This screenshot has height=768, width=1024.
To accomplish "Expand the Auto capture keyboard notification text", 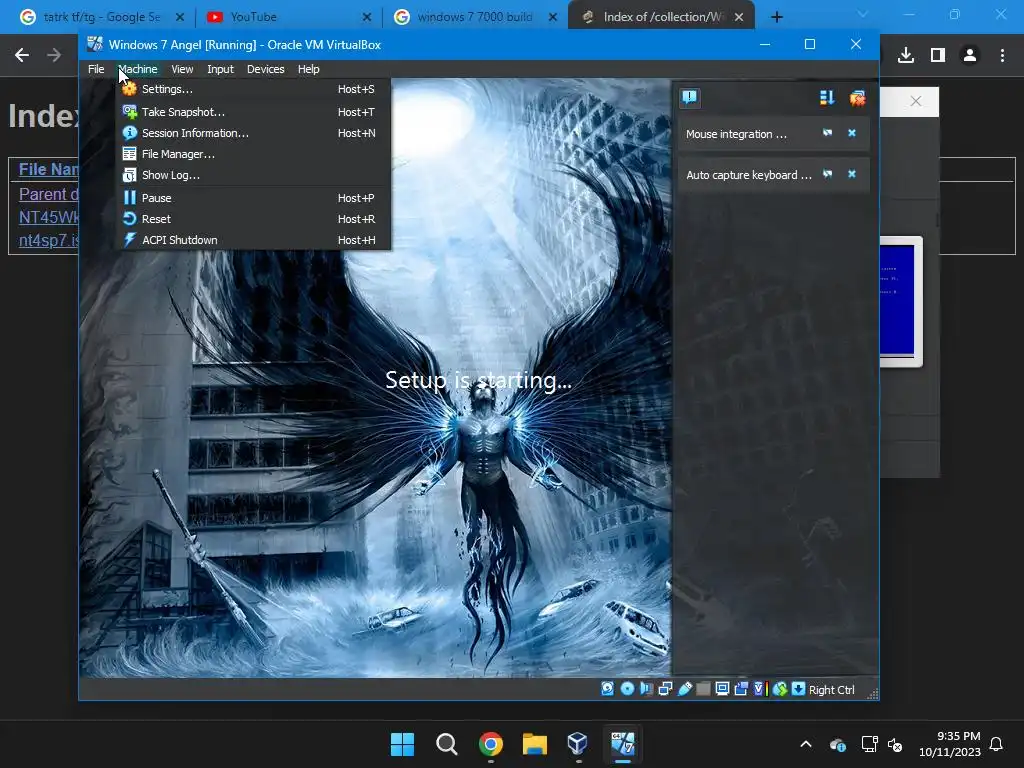I will (748, 175).
